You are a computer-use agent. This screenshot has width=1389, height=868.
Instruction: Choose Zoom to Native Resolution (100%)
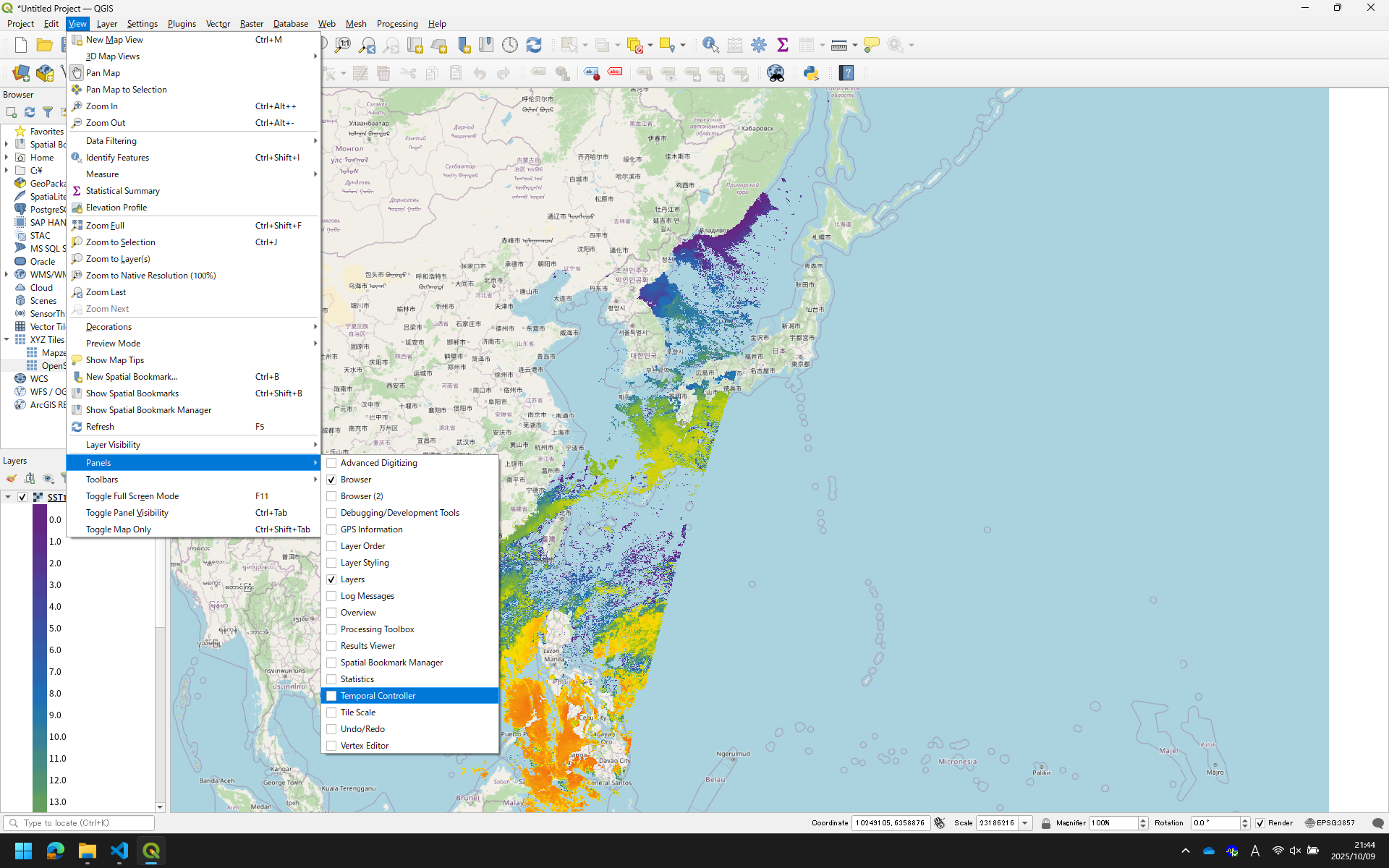(x=150, y=276)
